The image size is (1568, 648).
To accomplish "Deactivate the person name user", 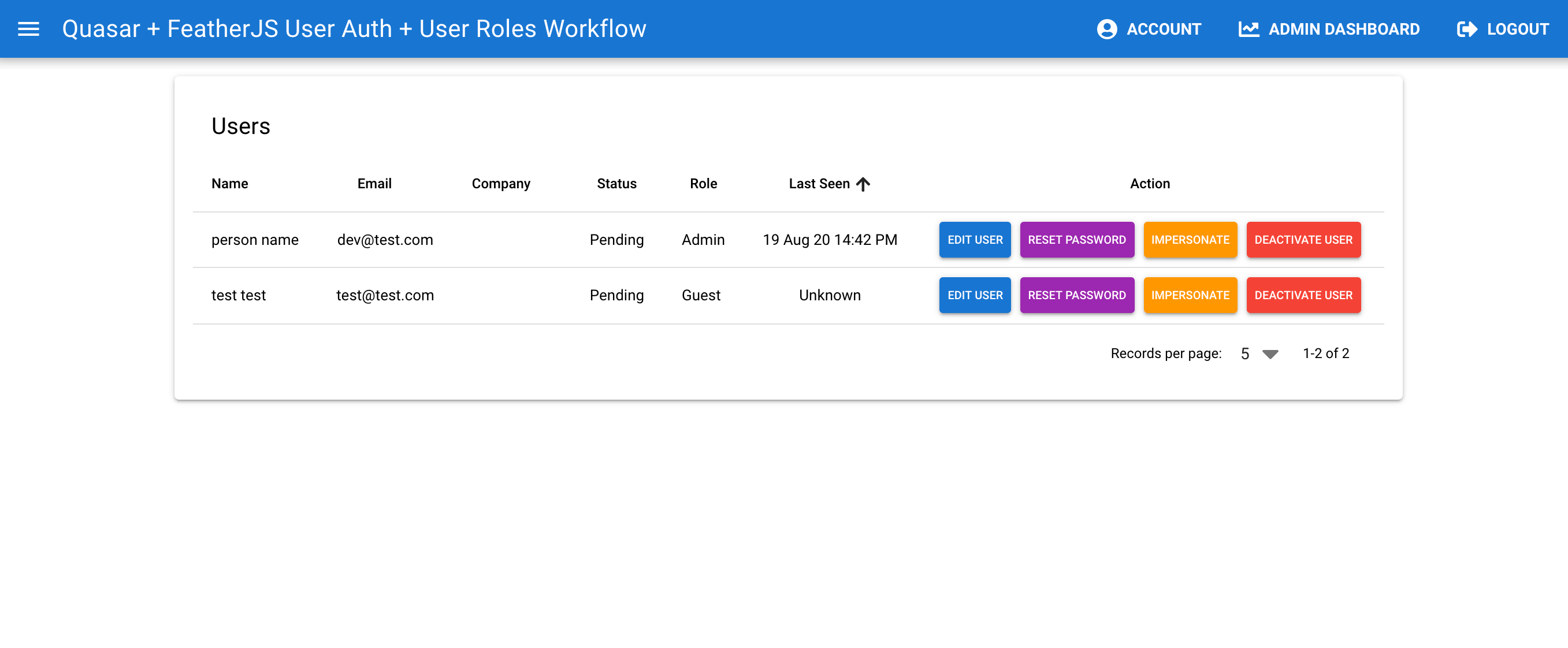I will click(1303, 240).
